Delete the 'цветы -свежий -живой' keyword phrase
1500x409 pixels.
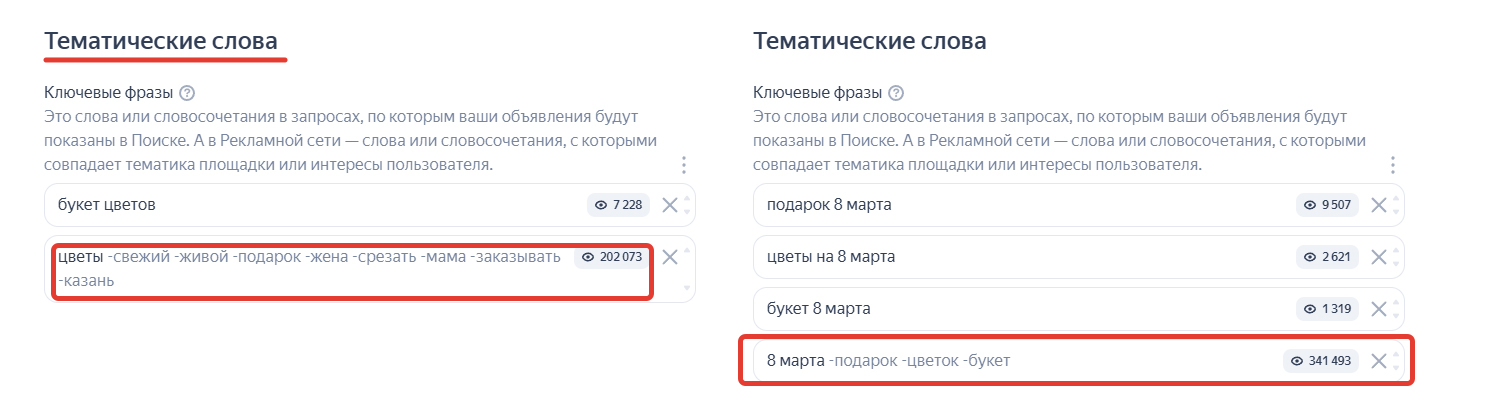670,257
